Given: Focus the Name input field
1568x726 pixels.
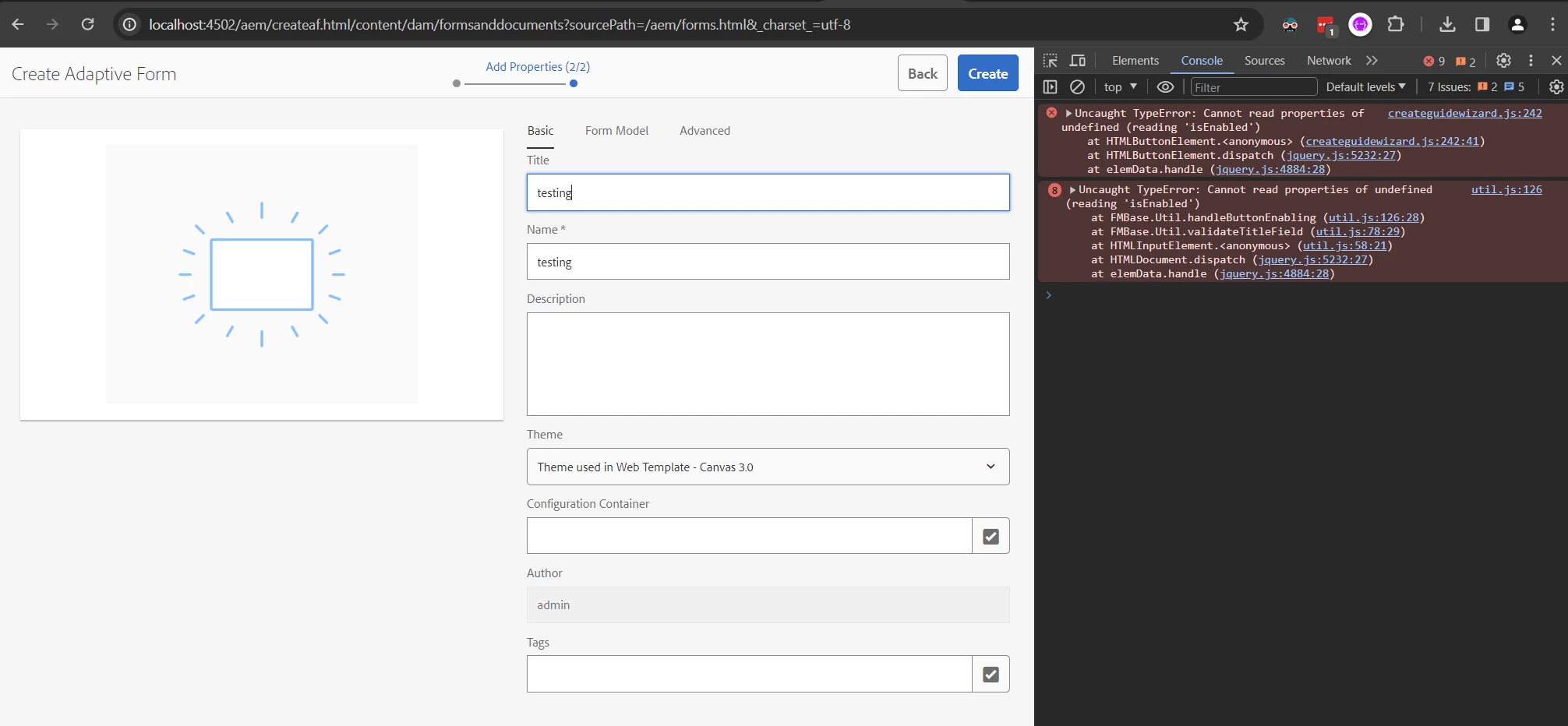Looking at the screenshot, I should (768, 262).
